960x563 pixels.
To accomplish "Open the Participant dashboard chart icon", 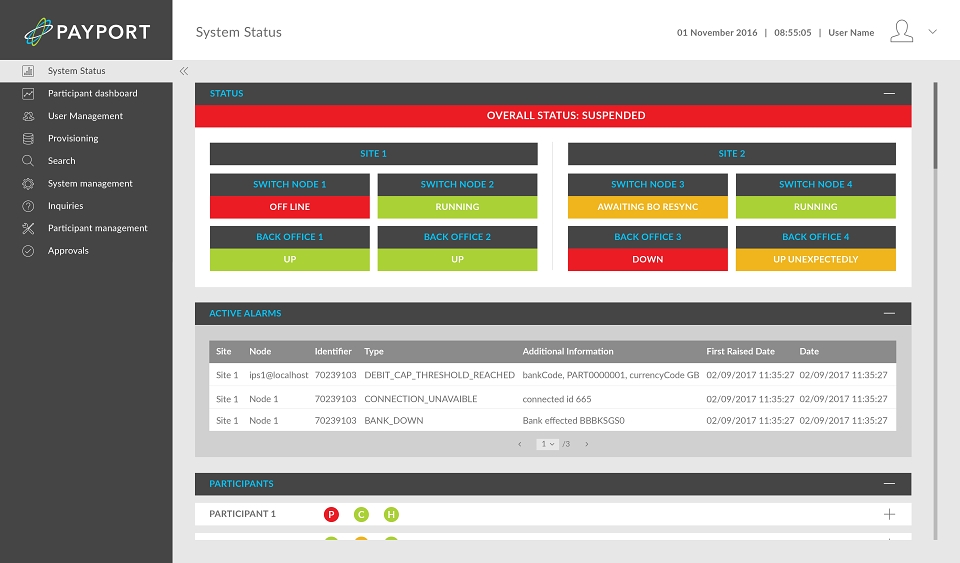I will click(28, 94).
